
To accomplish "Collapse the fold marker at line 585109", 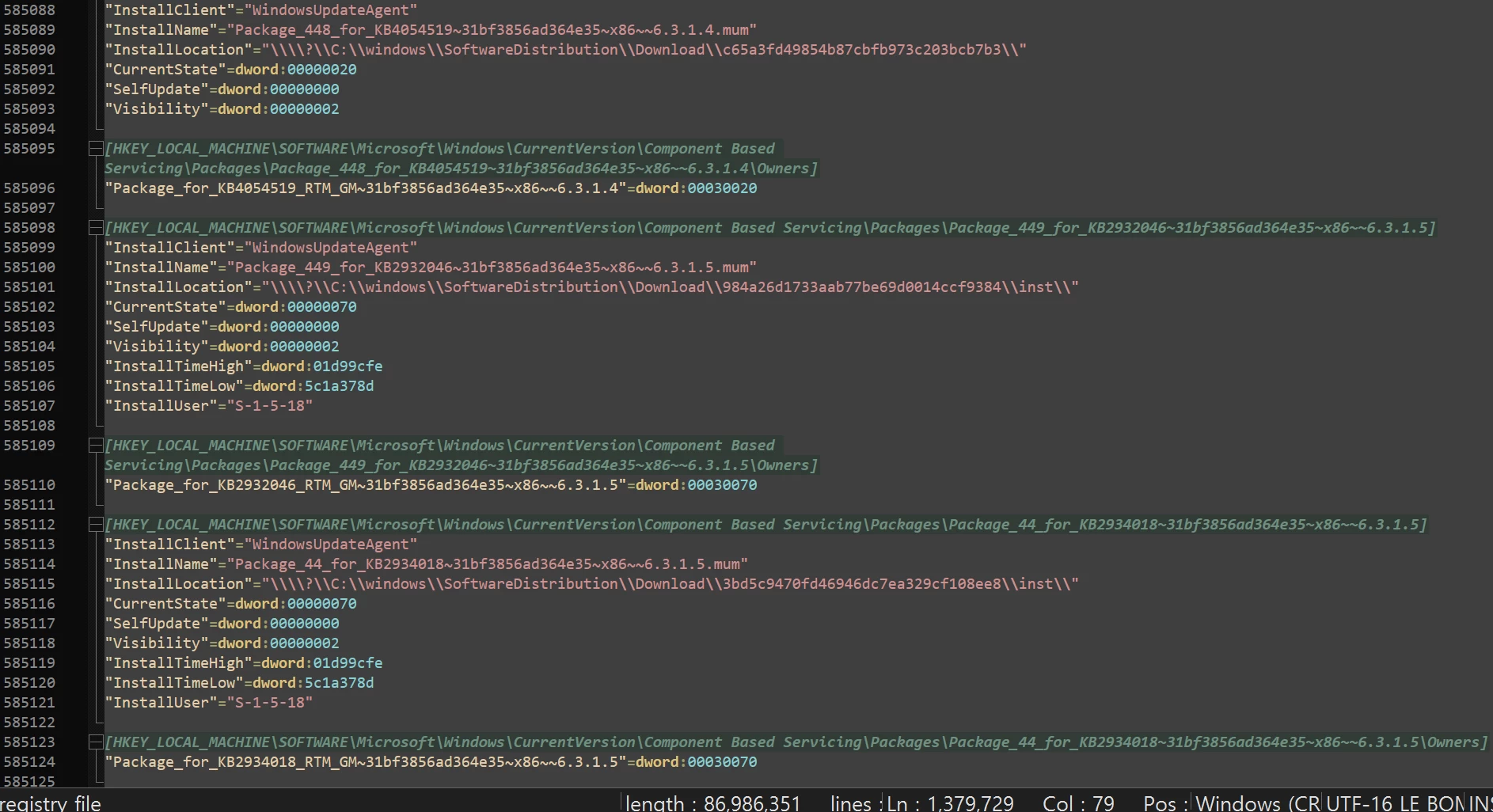I will [x=96, y=446].
